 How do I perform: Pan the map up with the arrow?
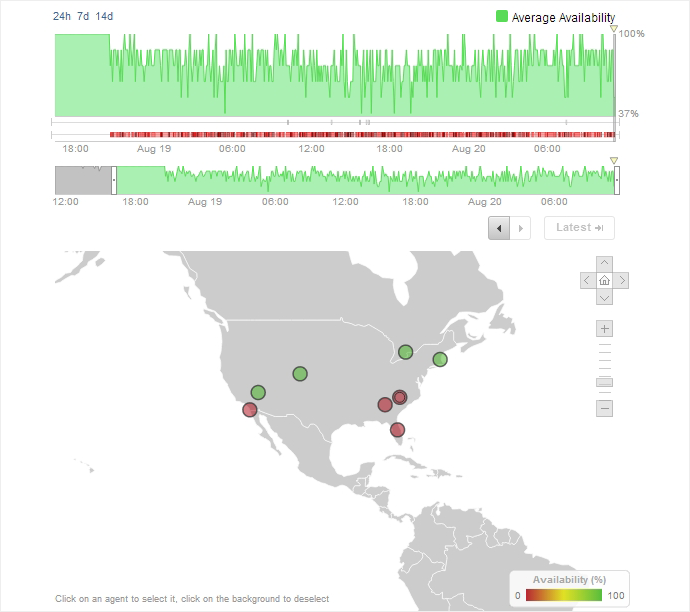604,264
